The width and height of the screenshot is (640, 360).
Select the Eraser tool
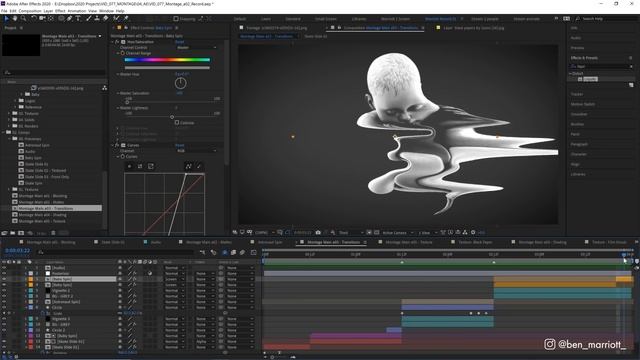[105, 18]
